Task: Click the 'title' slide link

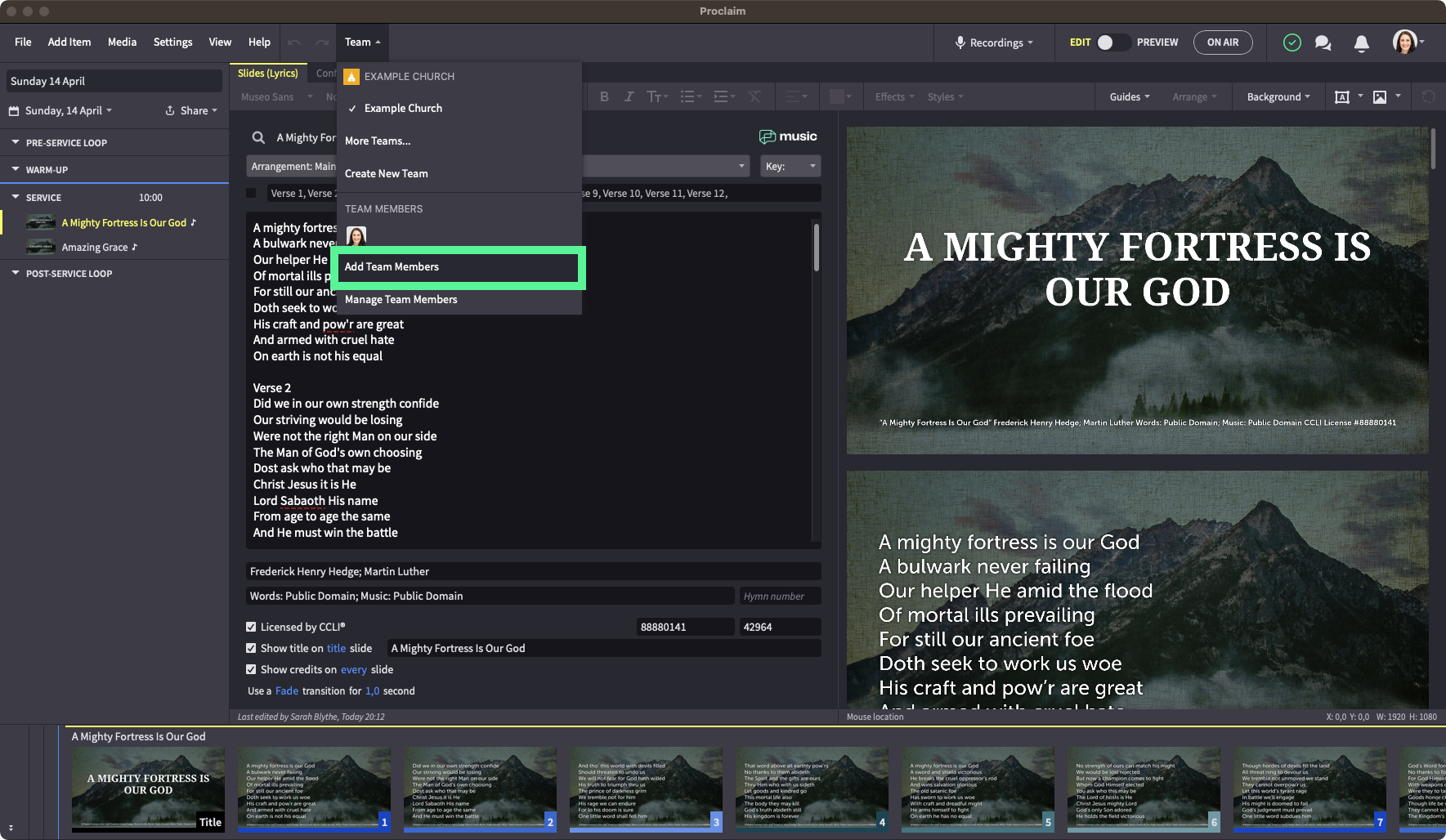Action: tap(337, 648)
